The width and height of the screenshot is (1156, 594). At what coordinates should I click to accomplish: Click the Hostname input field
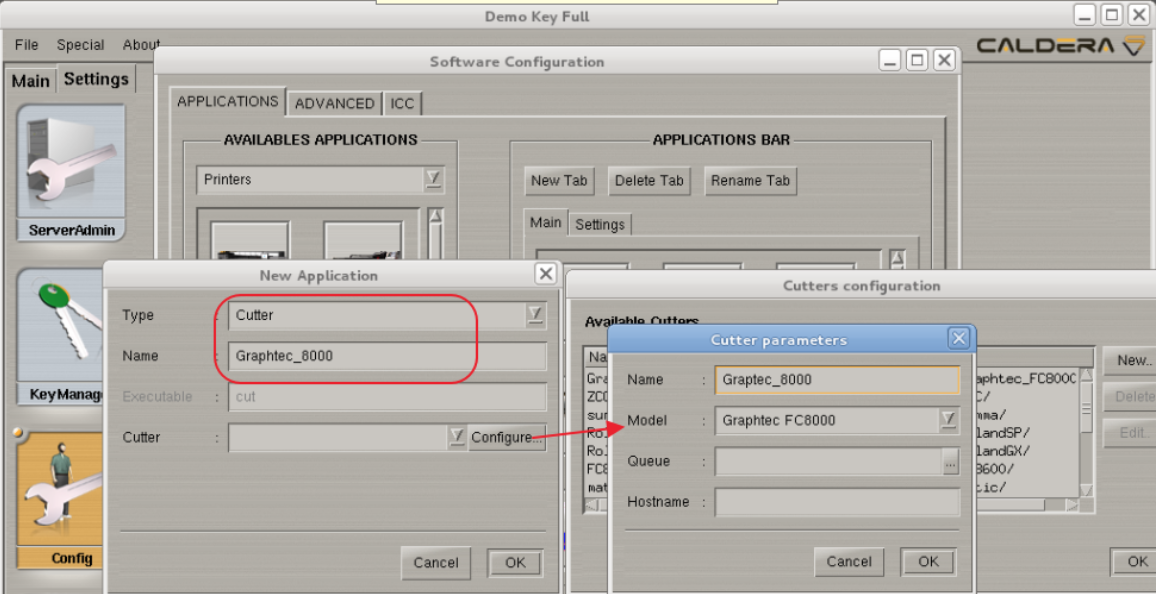(837, 502)
